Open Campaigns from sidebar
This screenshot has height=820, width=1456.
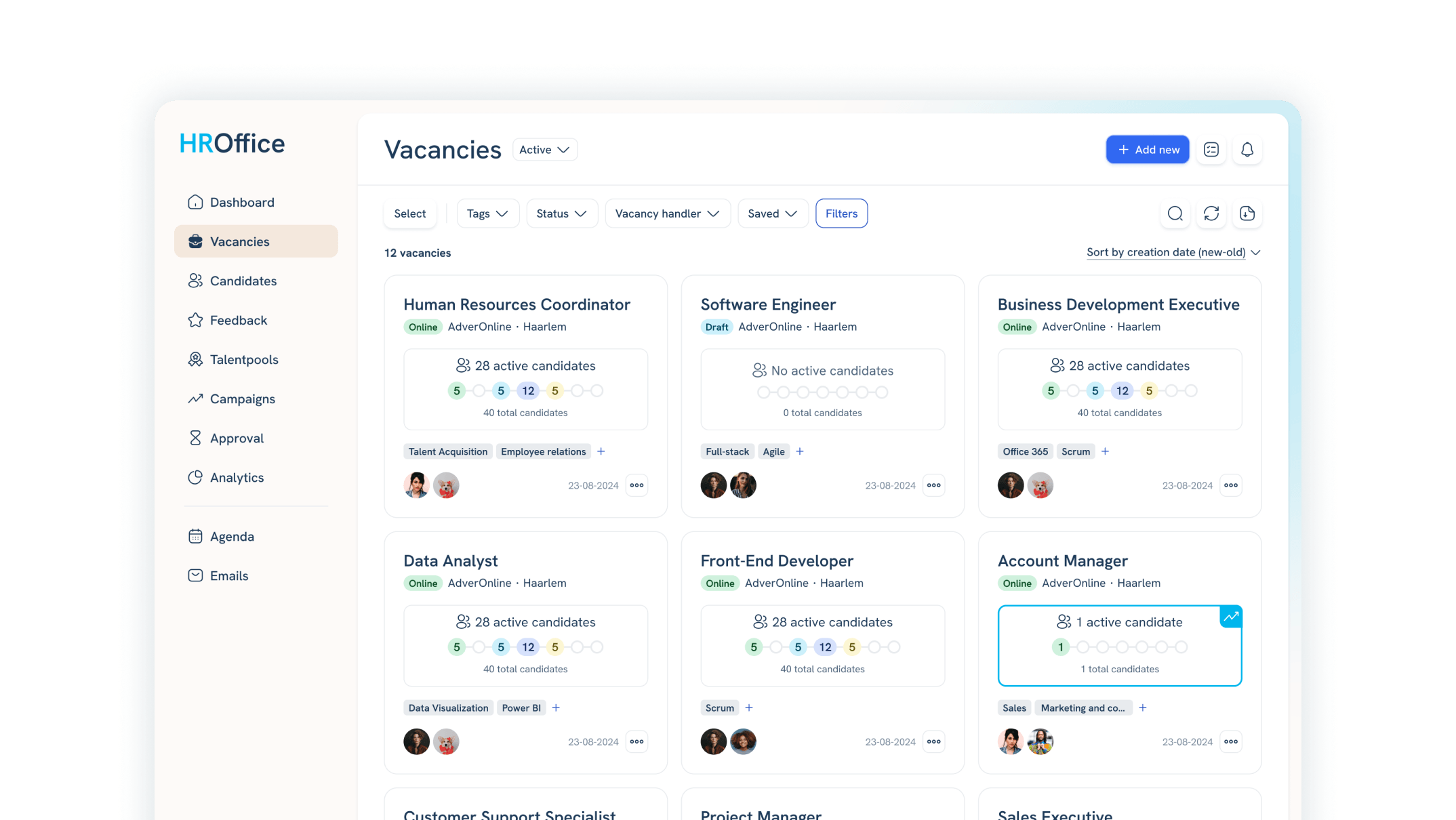point(256,398)
